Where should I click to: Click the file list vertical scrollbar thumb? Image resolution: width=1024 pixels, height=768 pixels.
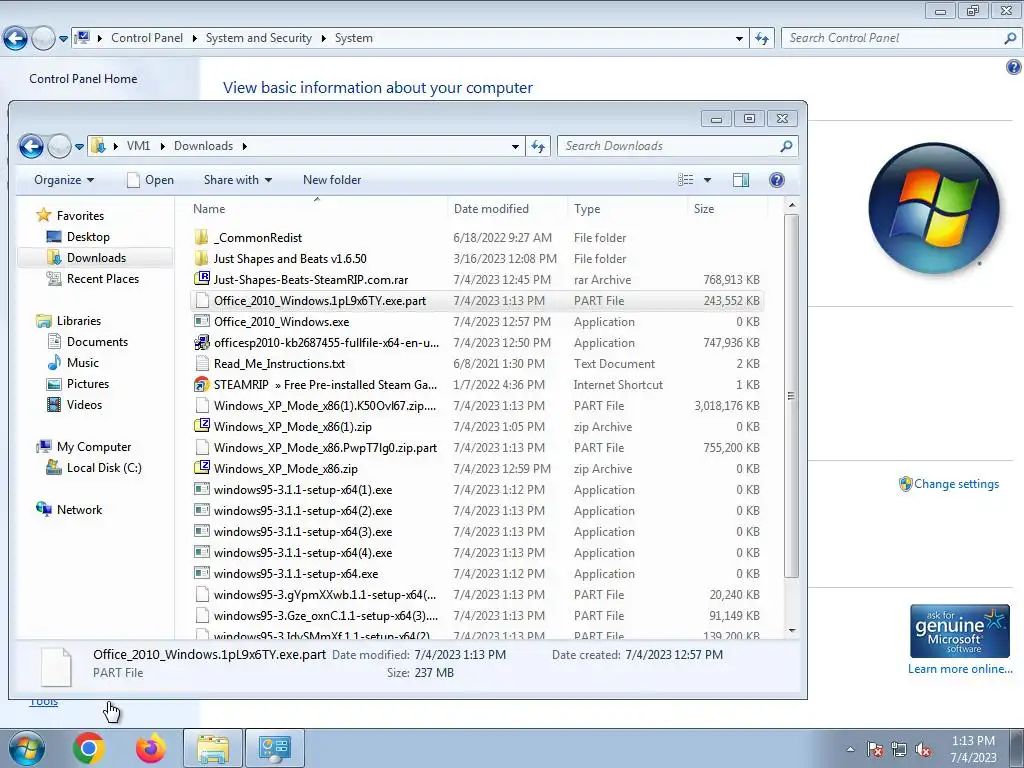(792, 395)
